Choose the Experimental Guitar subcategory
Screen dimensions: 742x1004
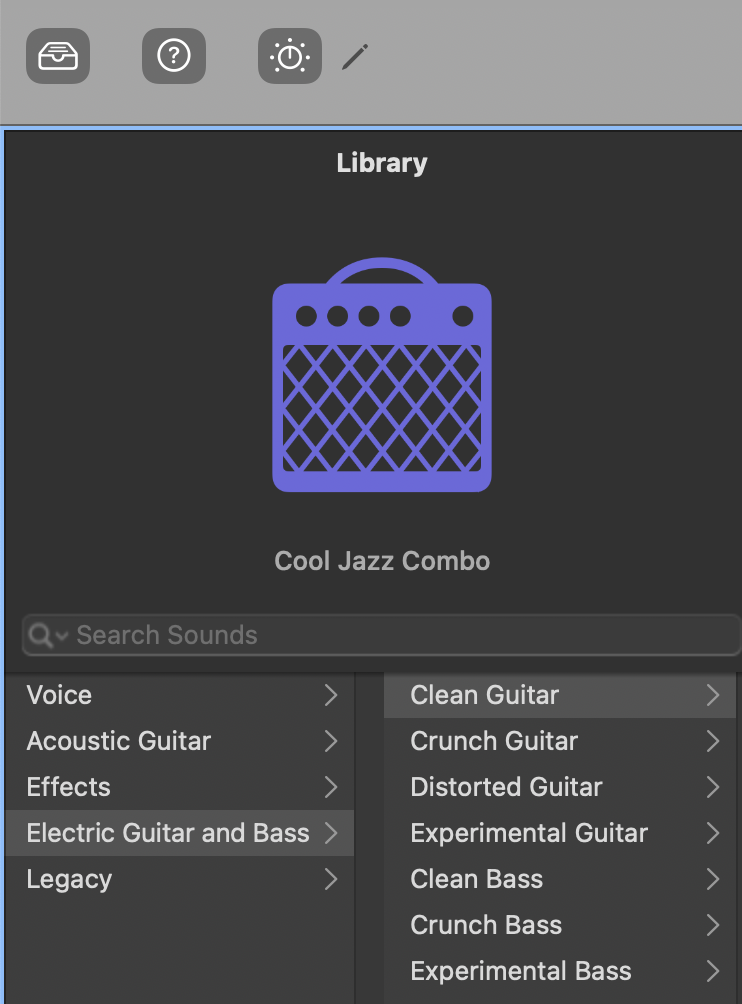[x=560, y=833]
